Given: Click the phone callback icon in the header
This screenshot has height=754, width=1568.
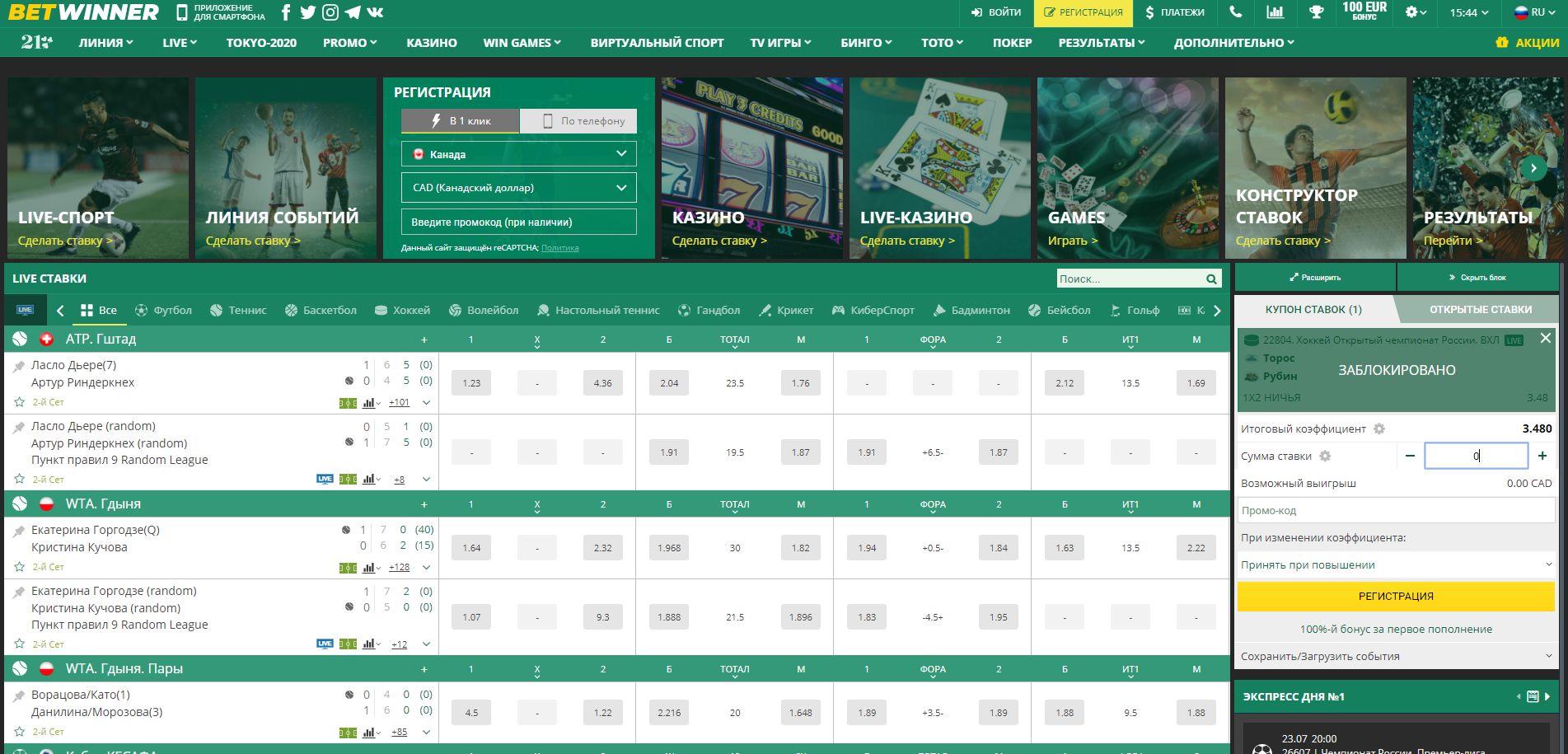Looking at the screenshot, I should [1235, 12].
